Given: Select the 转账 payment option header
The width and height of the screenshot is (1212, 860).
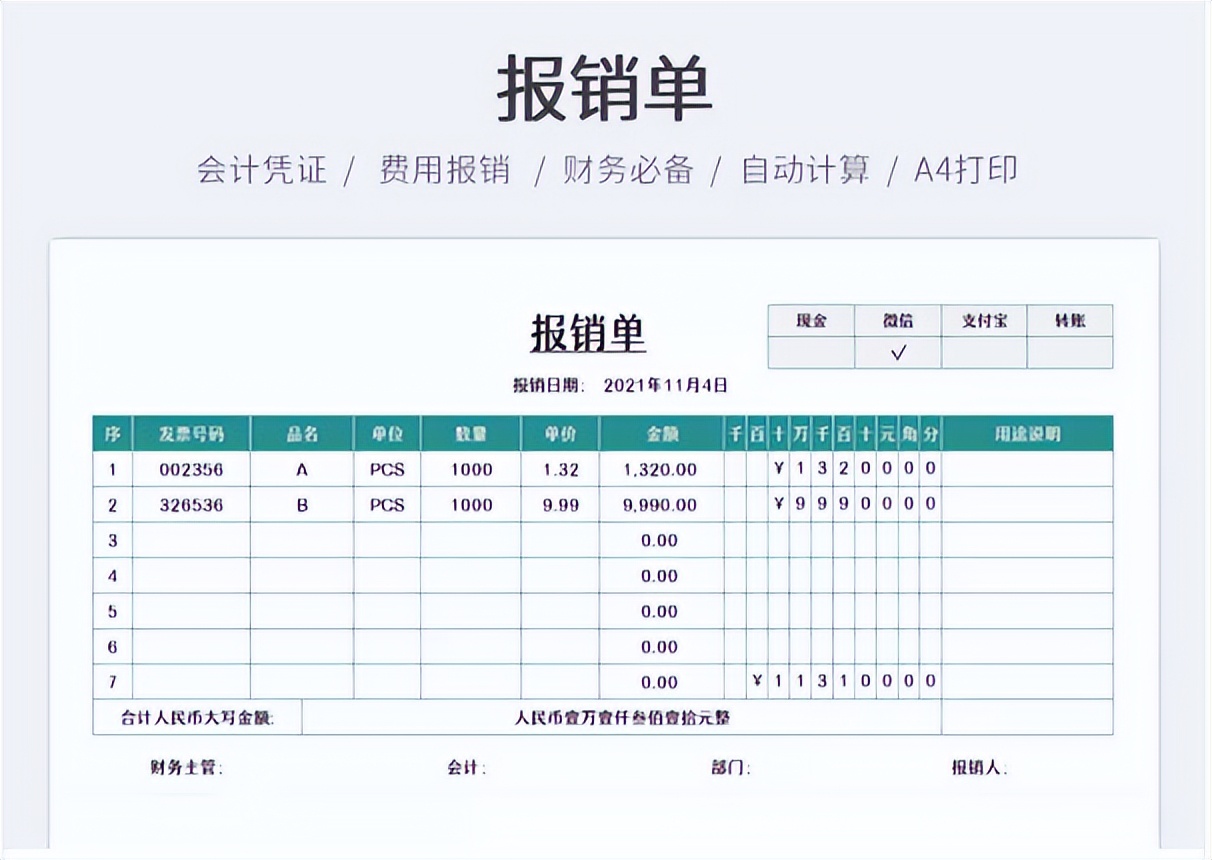Looking at the screenshot, I should pos(1068,320).
